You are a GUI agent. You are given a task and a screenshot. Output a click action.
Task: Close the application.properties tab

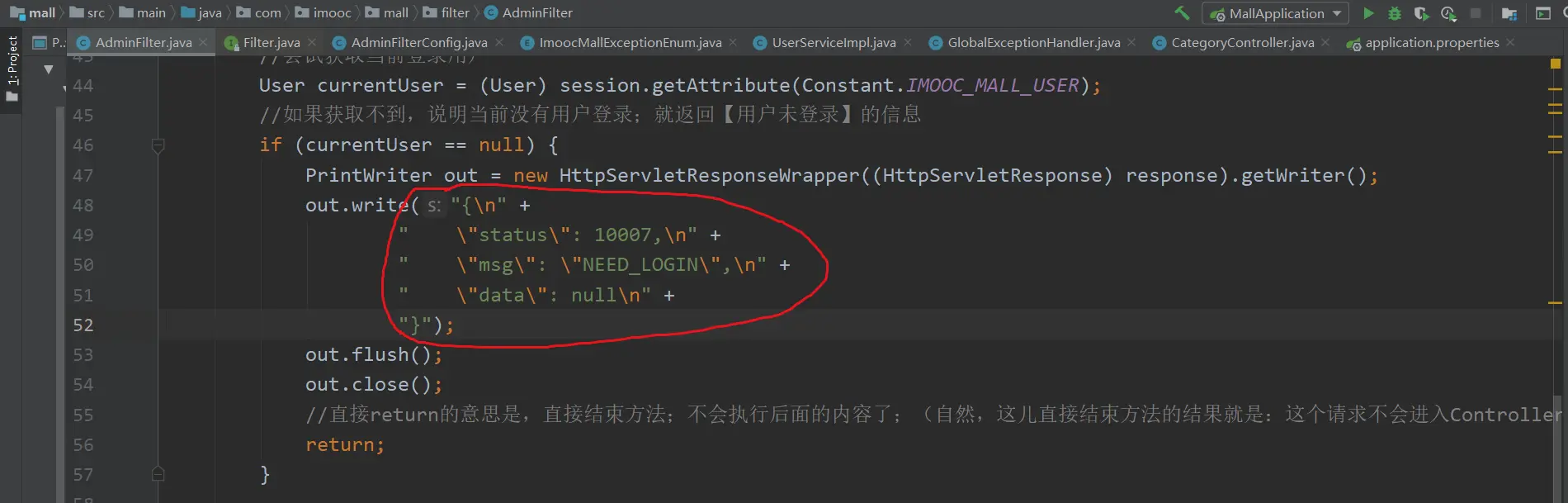point(1510,42)
